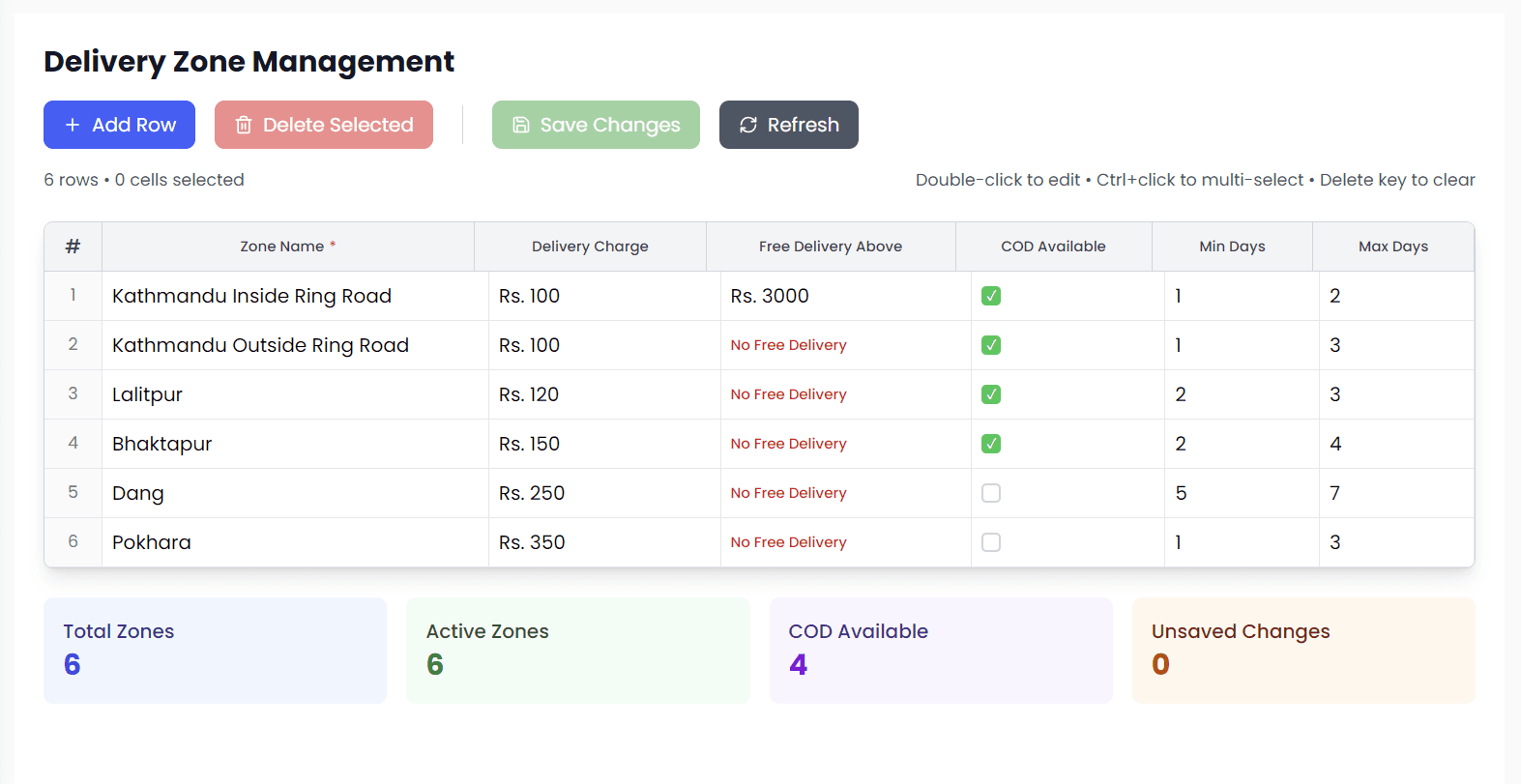Click the trash icon in Delete Selected

tap(244, 125)
